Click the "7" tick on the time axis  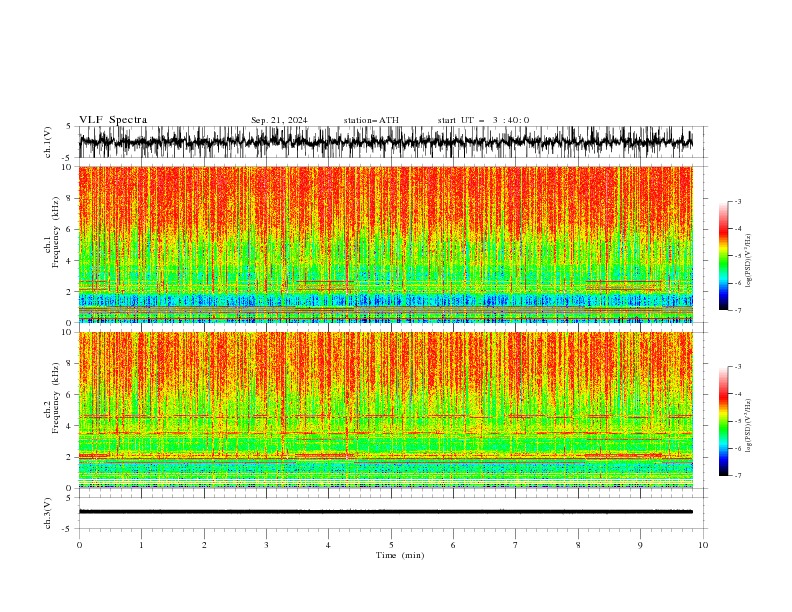516,545
